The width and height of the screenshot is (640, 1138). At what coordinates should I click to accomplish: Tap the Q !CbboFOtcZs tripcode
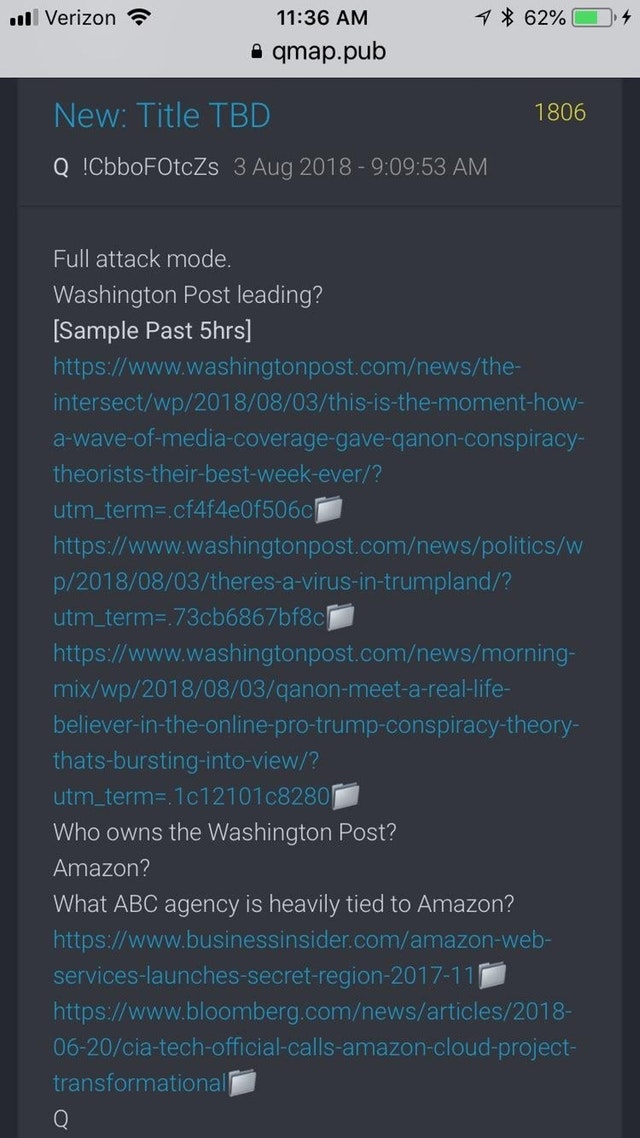[x=136, y=167]
